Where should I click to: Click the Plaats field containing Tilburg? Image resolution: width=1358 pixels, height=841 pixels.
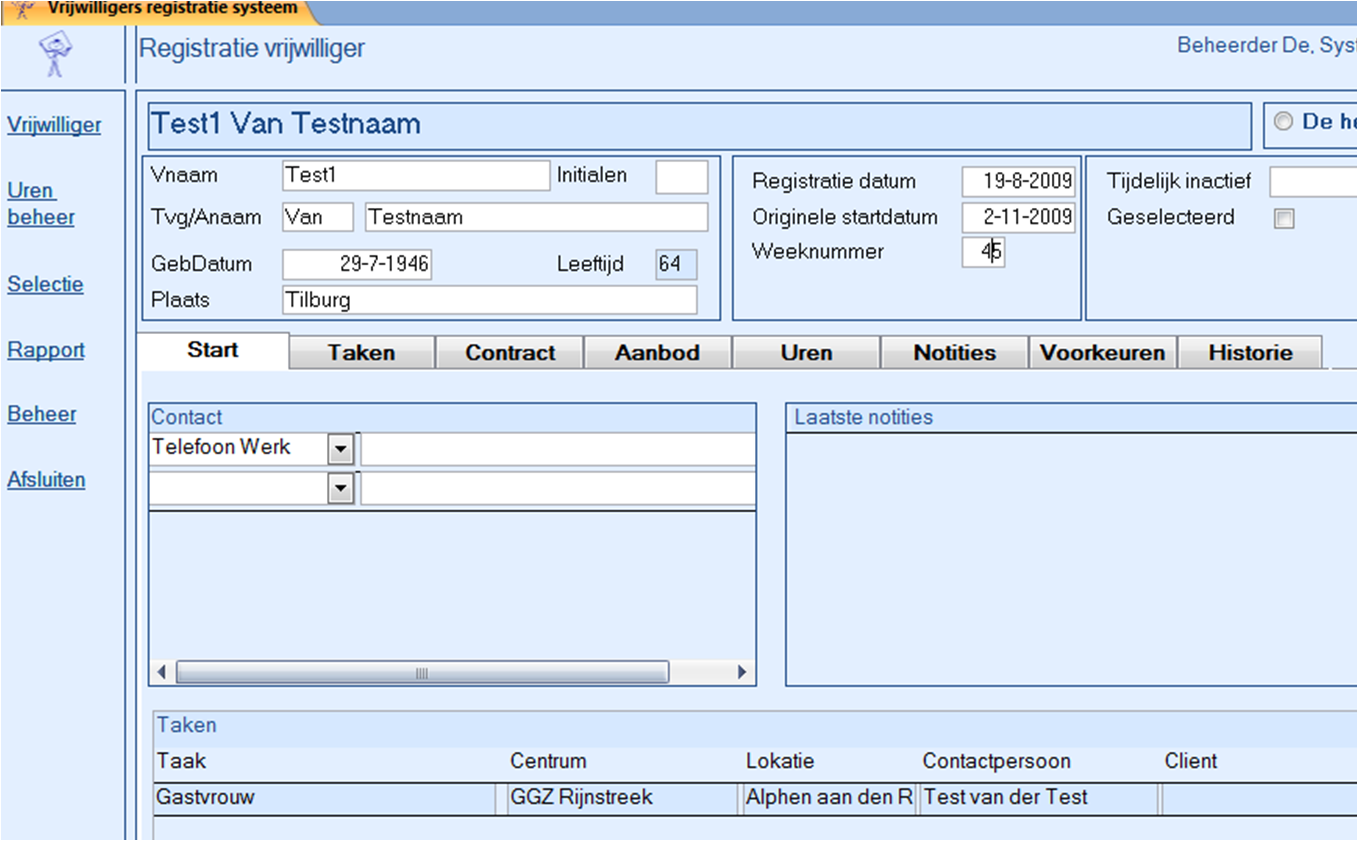point(490,300)
